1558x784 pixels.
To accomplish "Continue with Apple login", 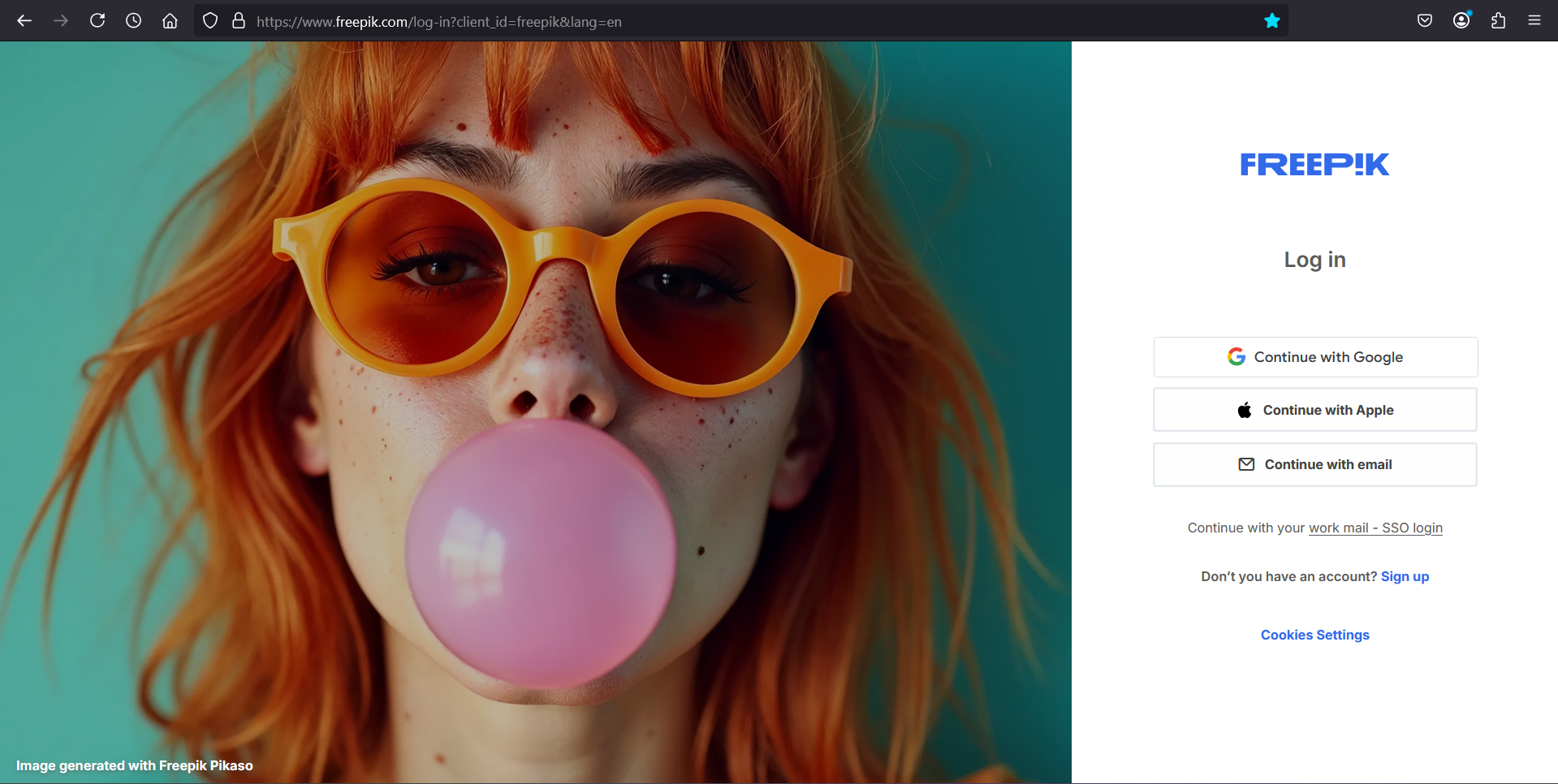I will [1315, 410].
